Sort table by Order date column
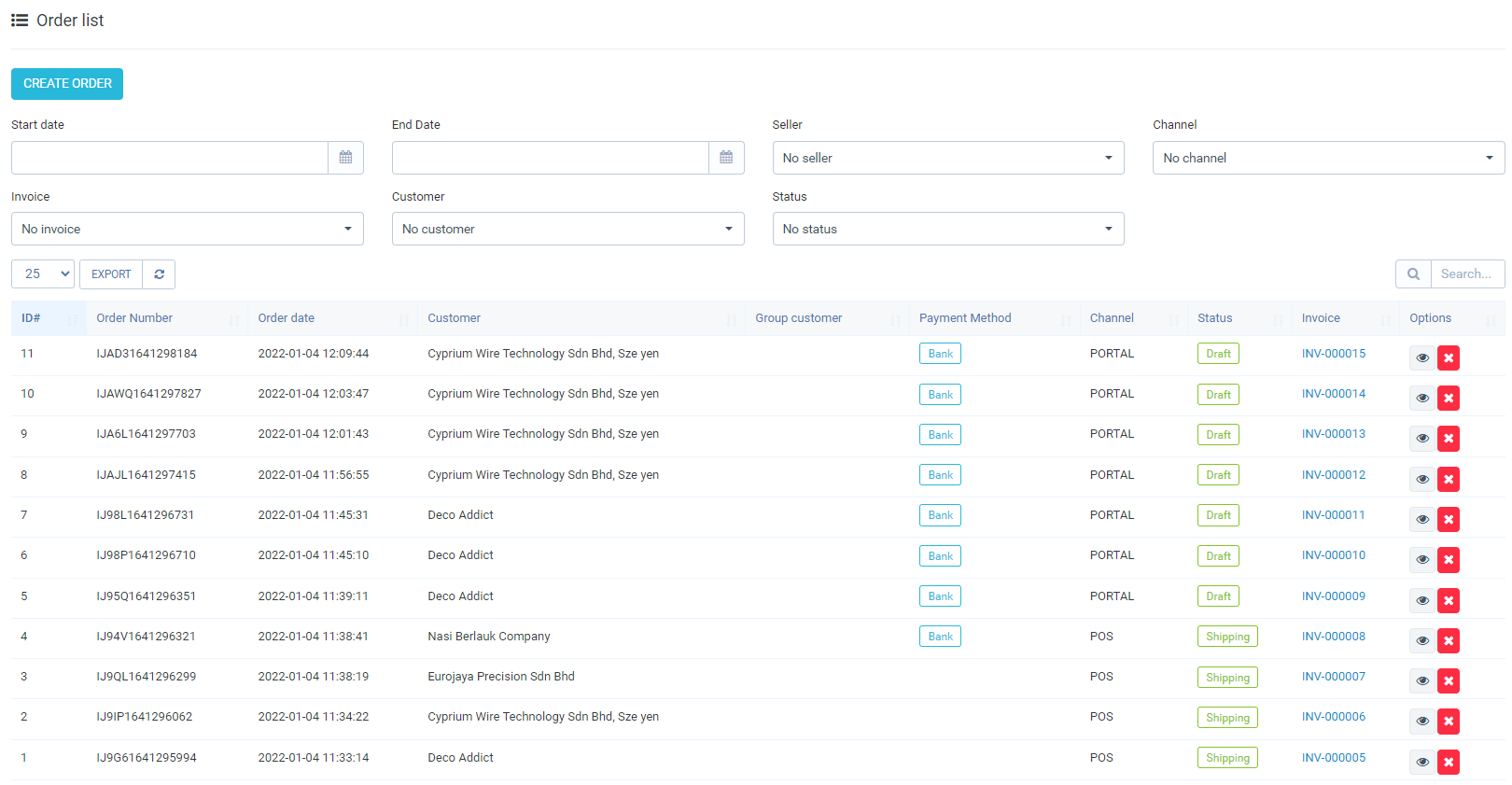Screen dimensions: 1512x785 [287, 318]
